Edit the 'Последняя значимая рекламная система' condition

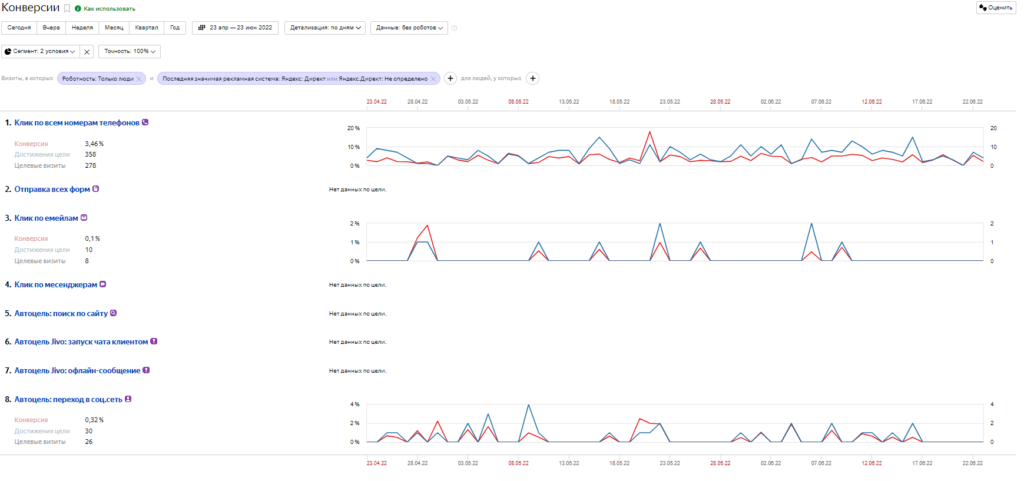click(295, 78)
